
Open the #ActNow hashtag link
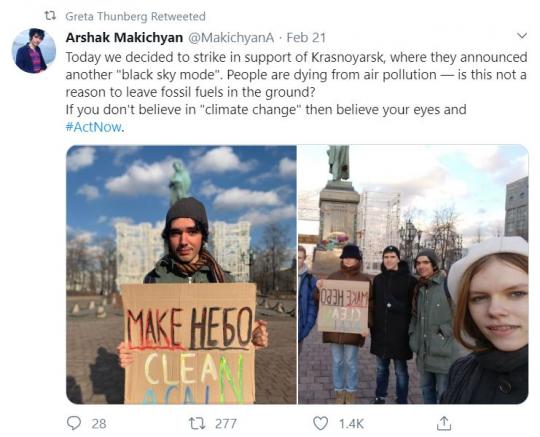pos(93,127)
